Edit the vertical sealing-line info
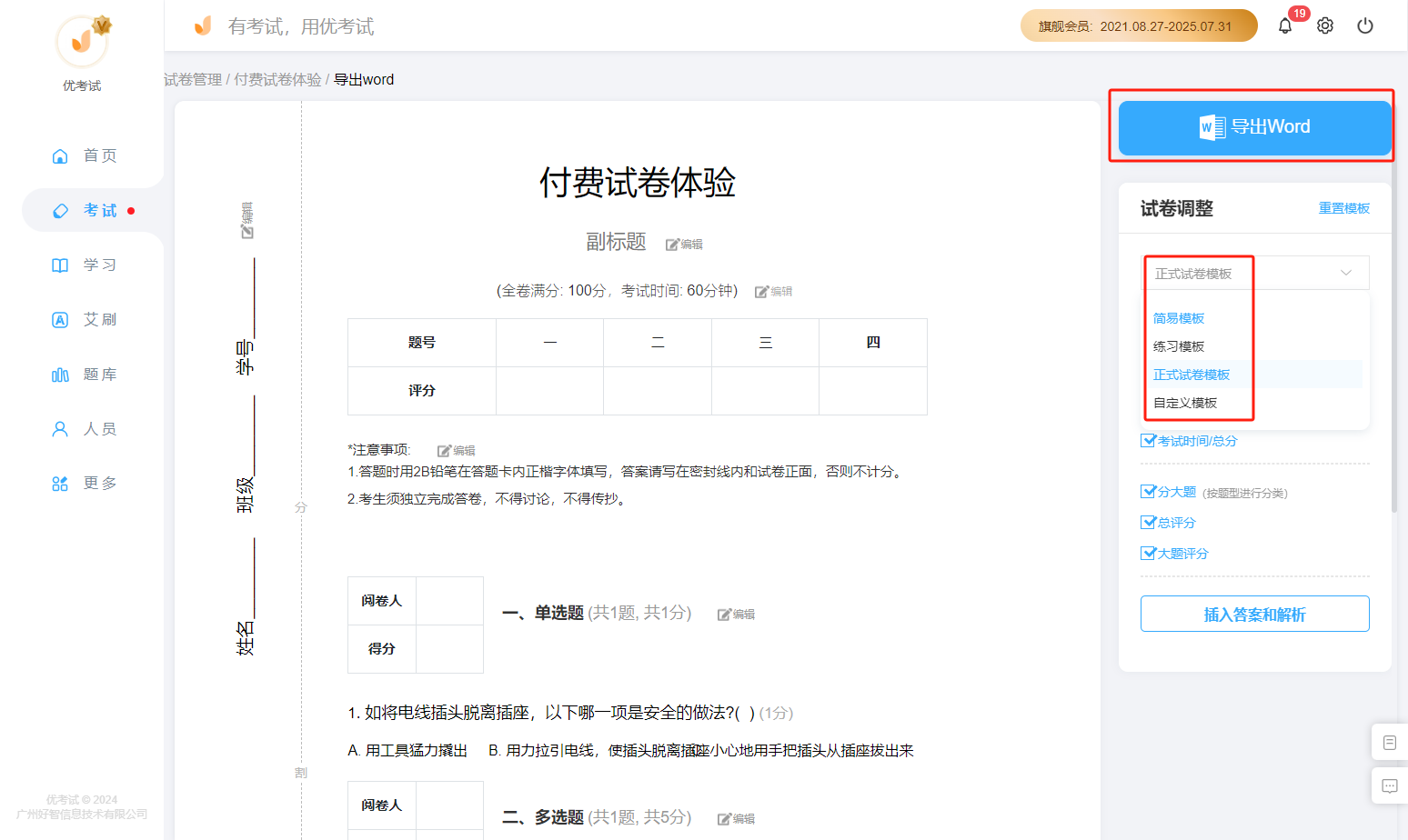 247,221
